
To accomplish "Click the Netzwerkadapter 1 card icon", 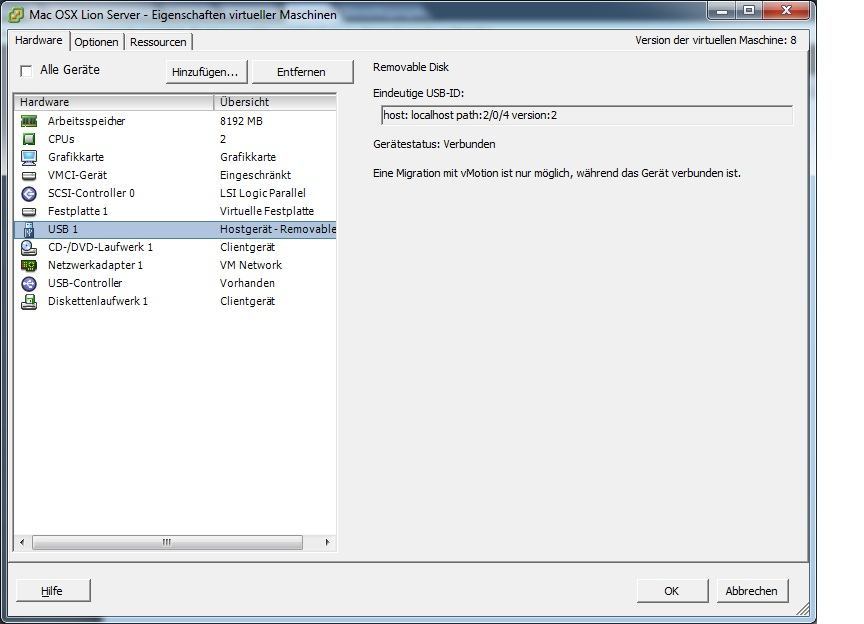I will (29, 265).
